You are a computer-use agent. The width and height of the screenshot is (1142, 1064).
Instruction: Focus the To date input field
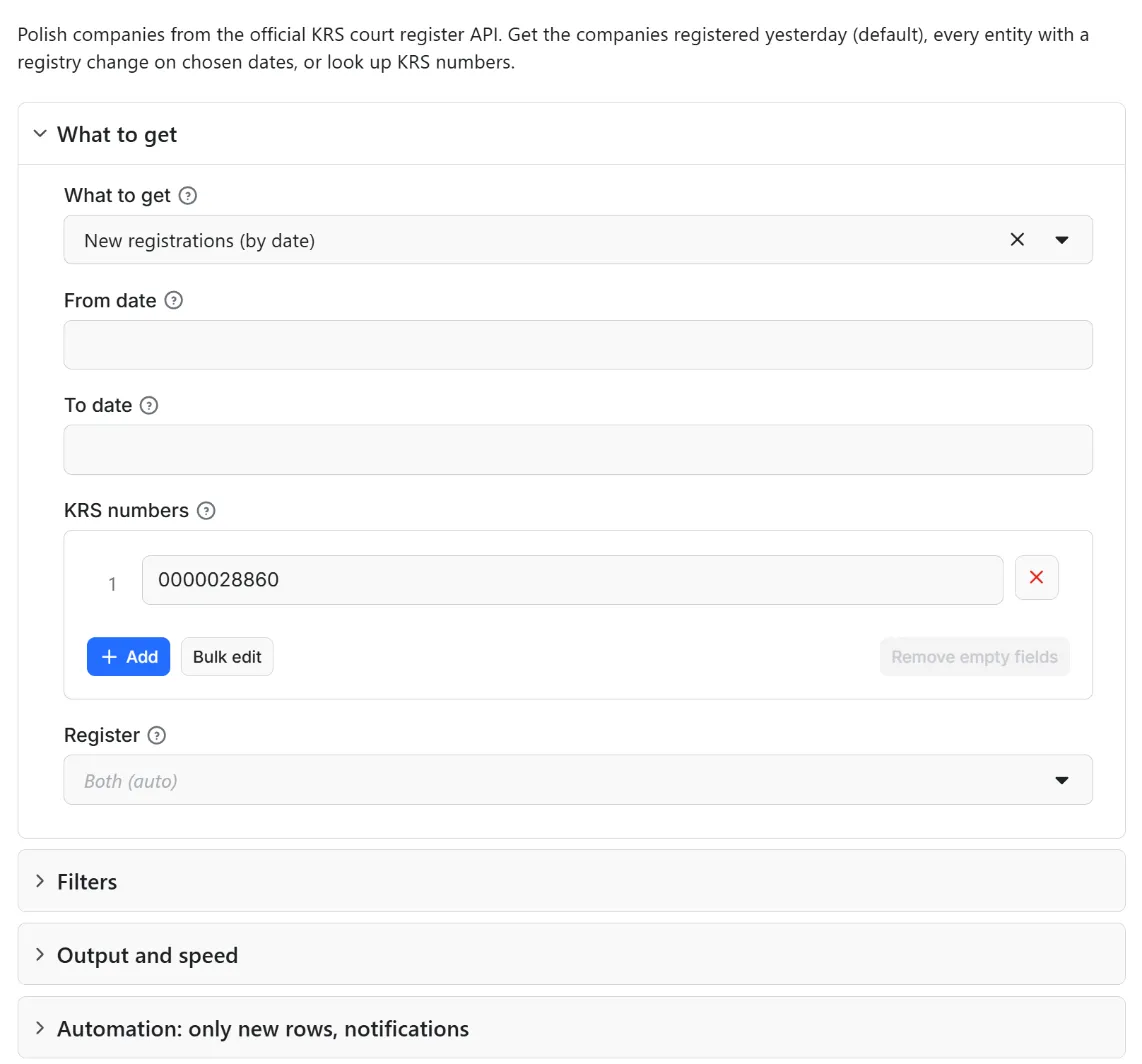tap(578, 450)
